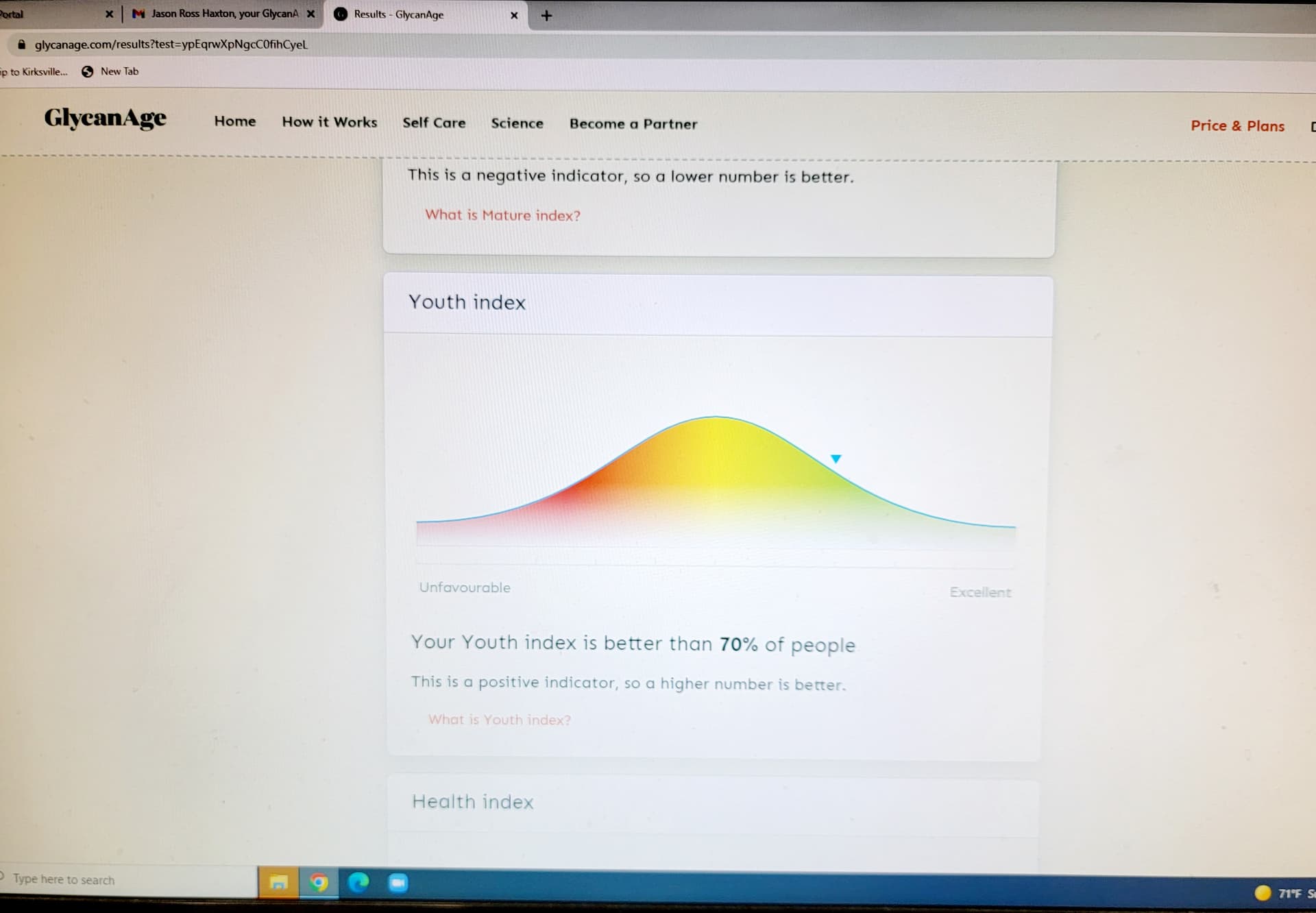Click the GlycanAge logo

click(x=106, y=118)
